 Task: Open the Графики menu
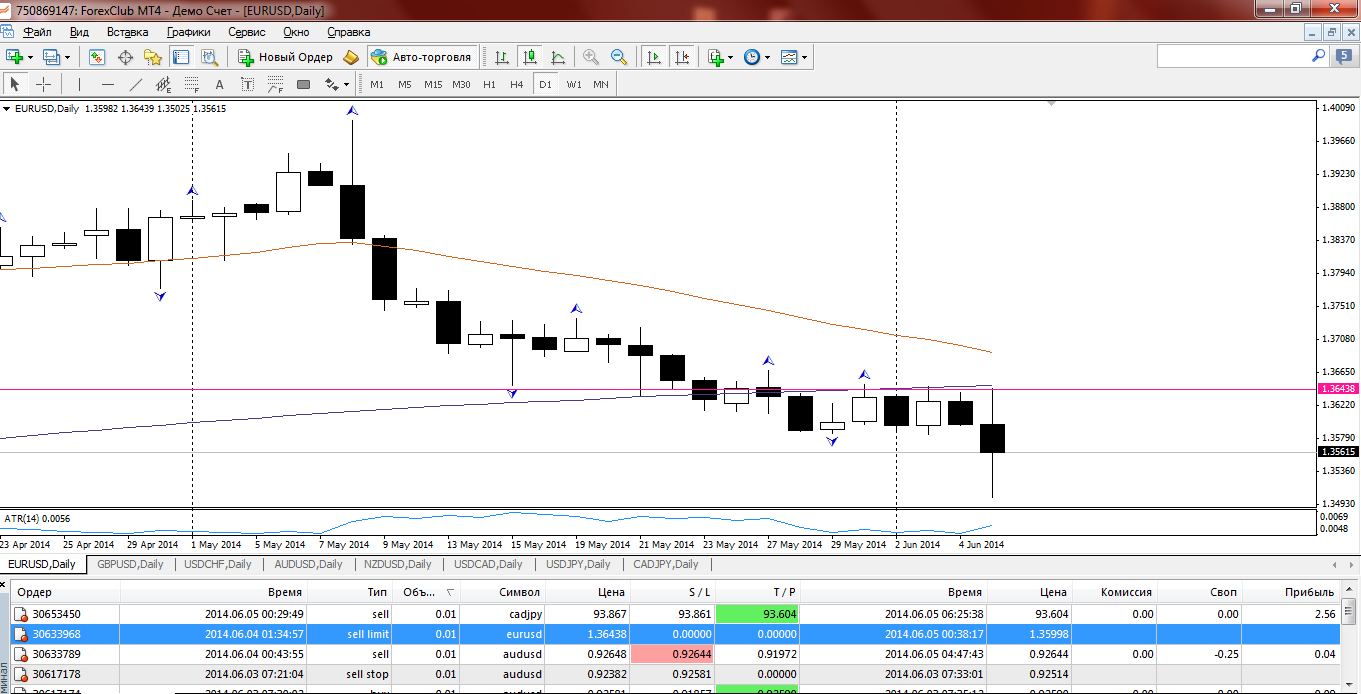click(x=188, y=32)
